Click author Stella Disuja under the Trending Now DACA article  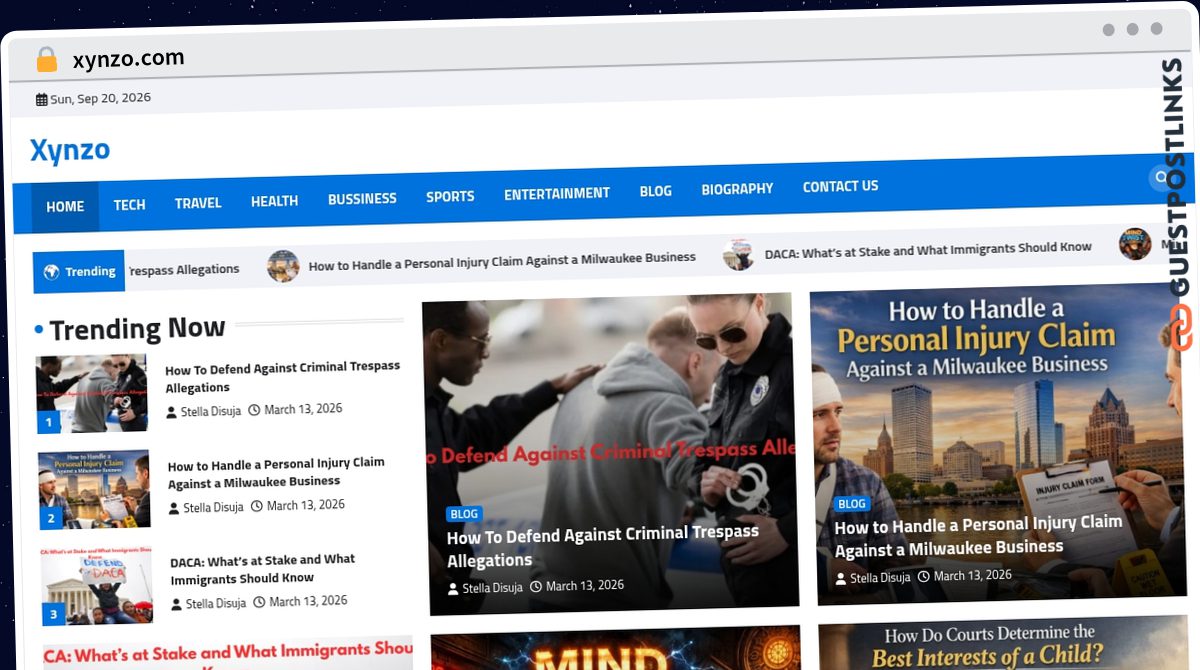point(216,604)
